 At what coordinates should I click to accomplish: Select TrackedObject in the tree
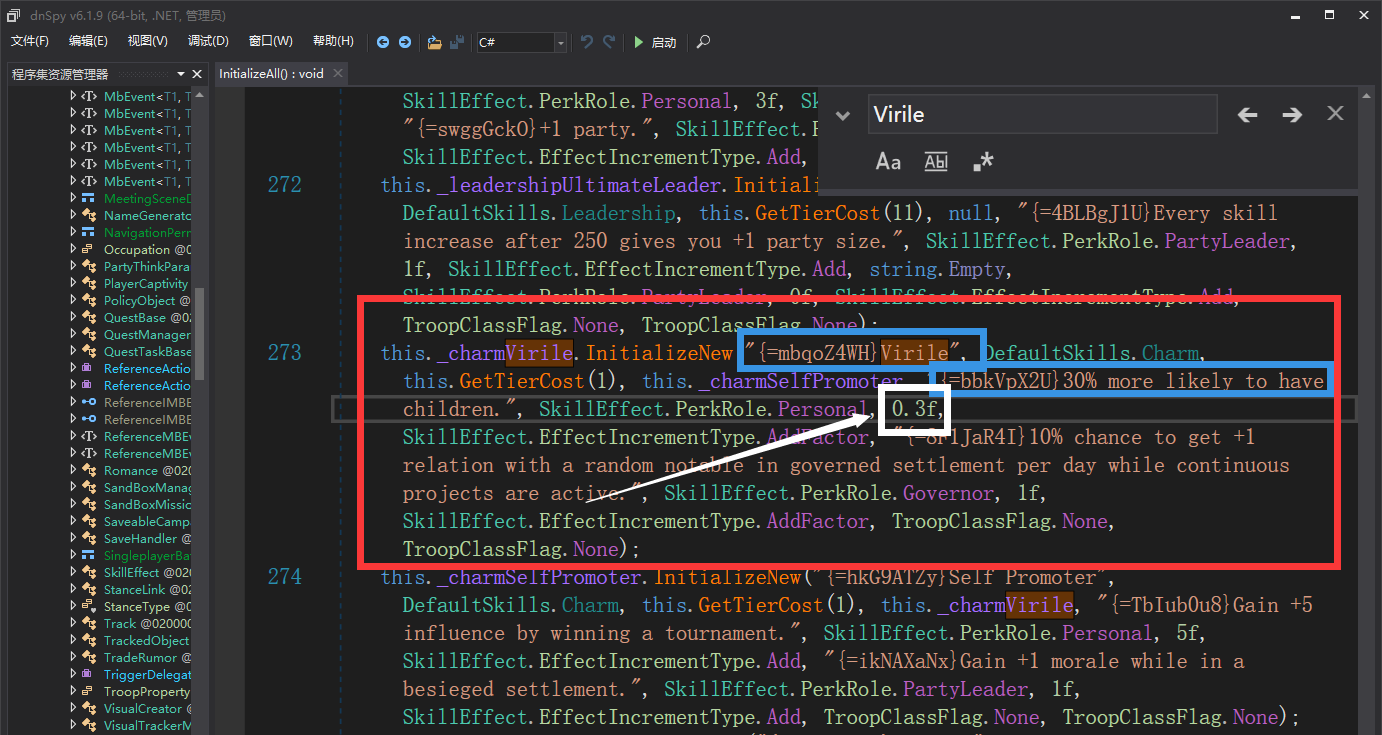point(147,640)
